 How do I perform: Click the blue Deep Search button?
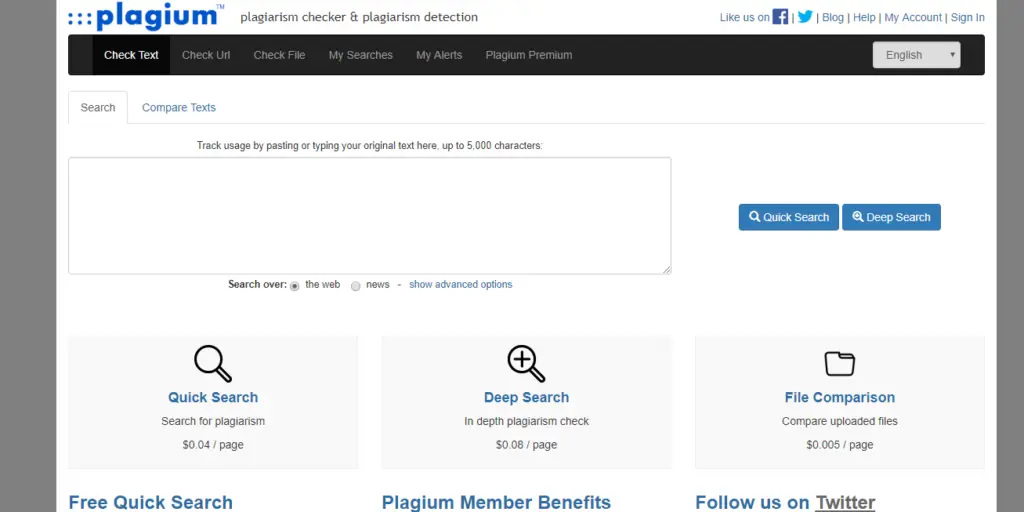[x=891, y=217]
